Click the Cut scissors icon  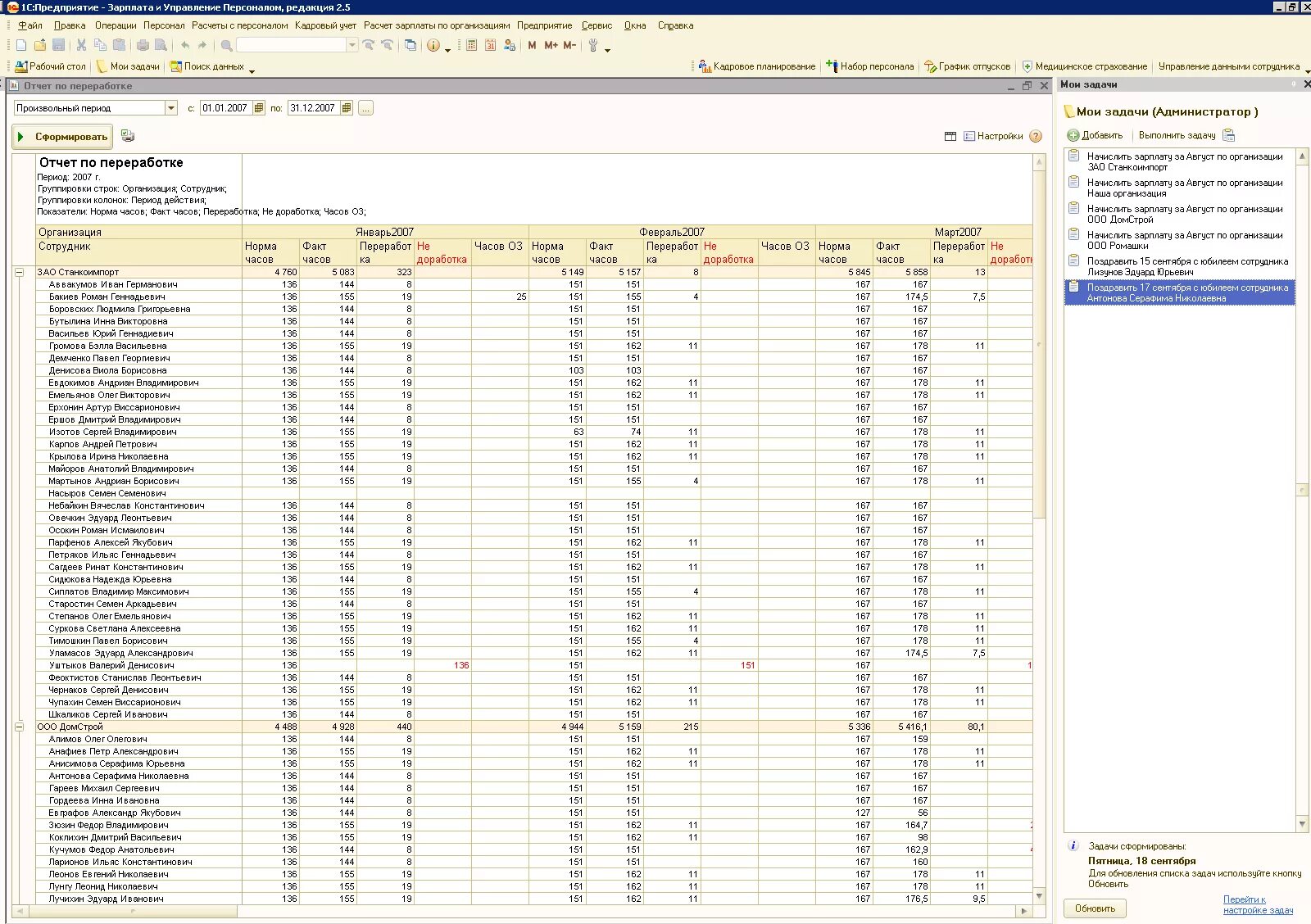tap(82, 46)
